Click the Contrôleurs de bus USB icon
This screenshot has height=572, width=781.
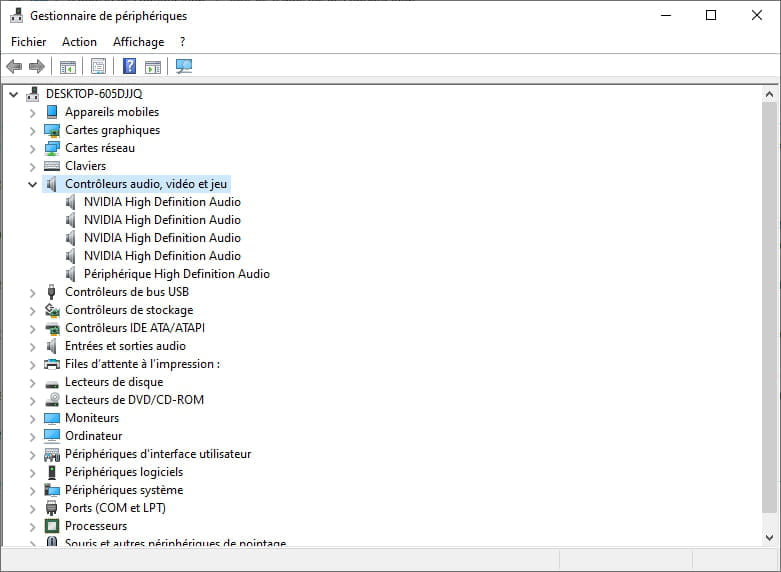point(52,292)
